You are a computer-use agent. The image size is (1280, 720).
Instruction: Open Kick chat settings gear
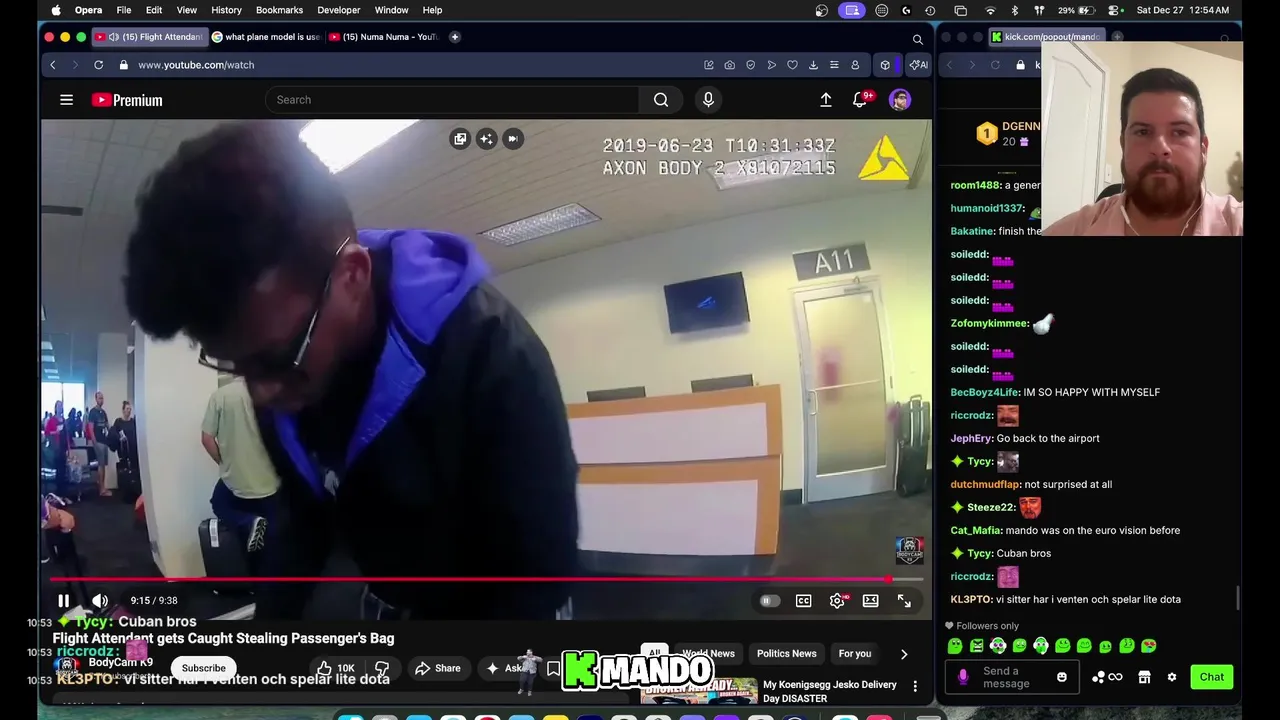1172,677
